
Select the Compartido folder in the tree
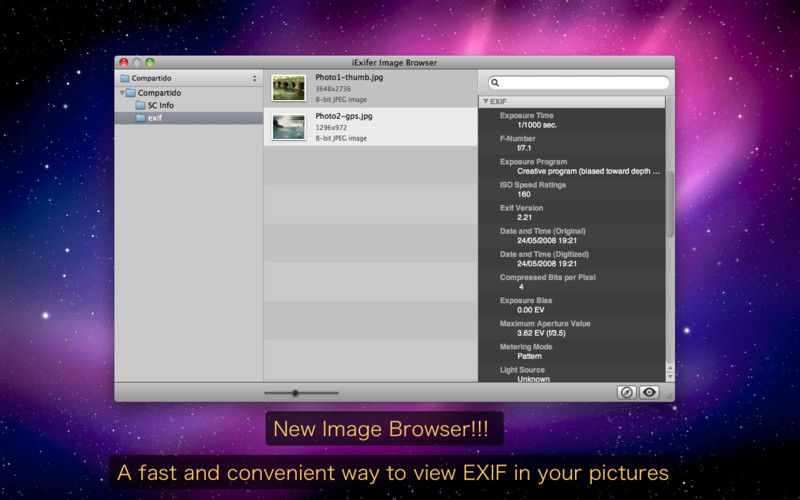click(159, 93)
